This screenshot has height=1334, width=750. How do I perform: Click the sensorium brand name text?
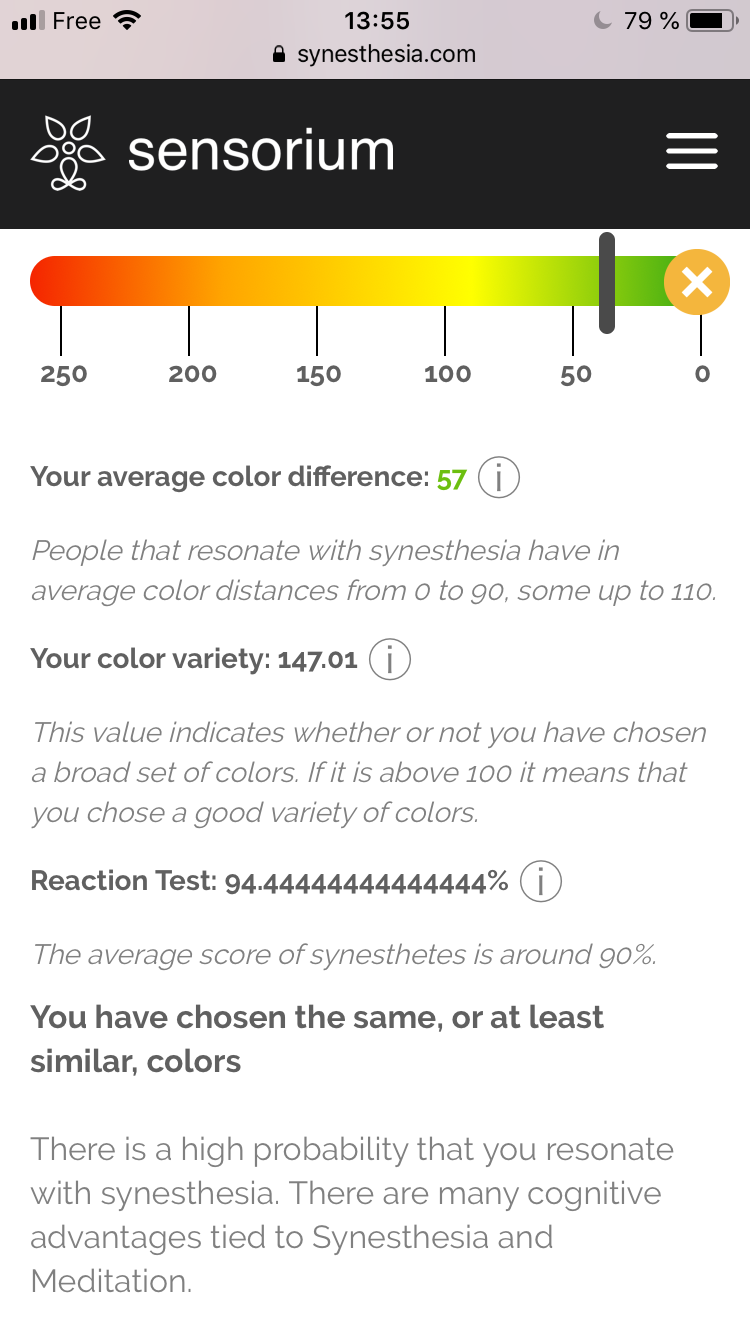click(261, 151)
